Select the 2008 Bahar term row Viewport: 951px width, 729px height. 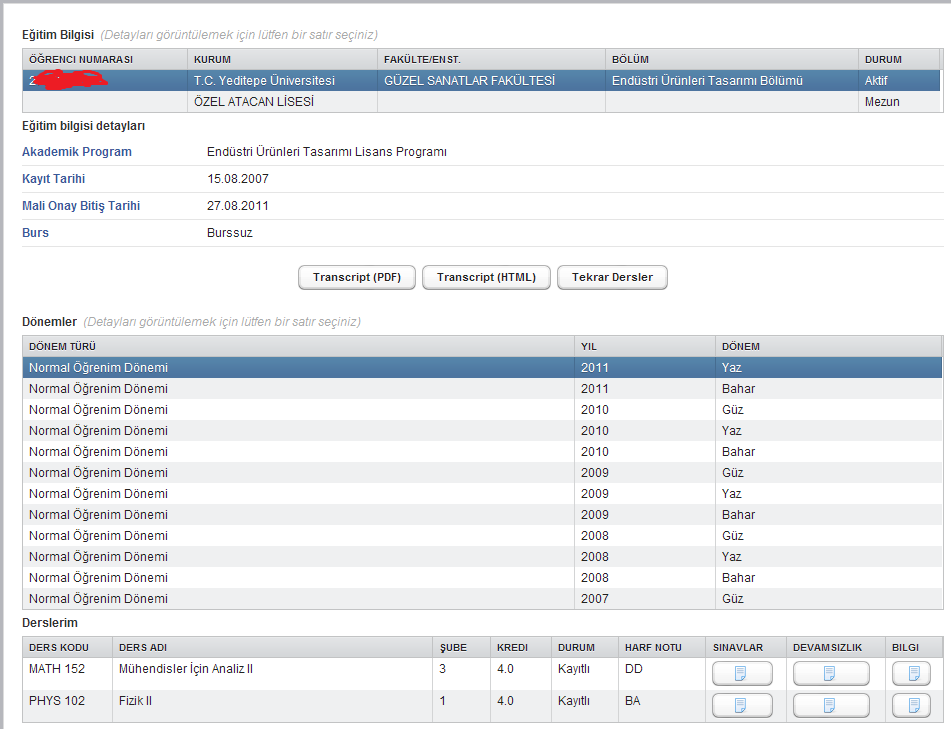point(482,577)
